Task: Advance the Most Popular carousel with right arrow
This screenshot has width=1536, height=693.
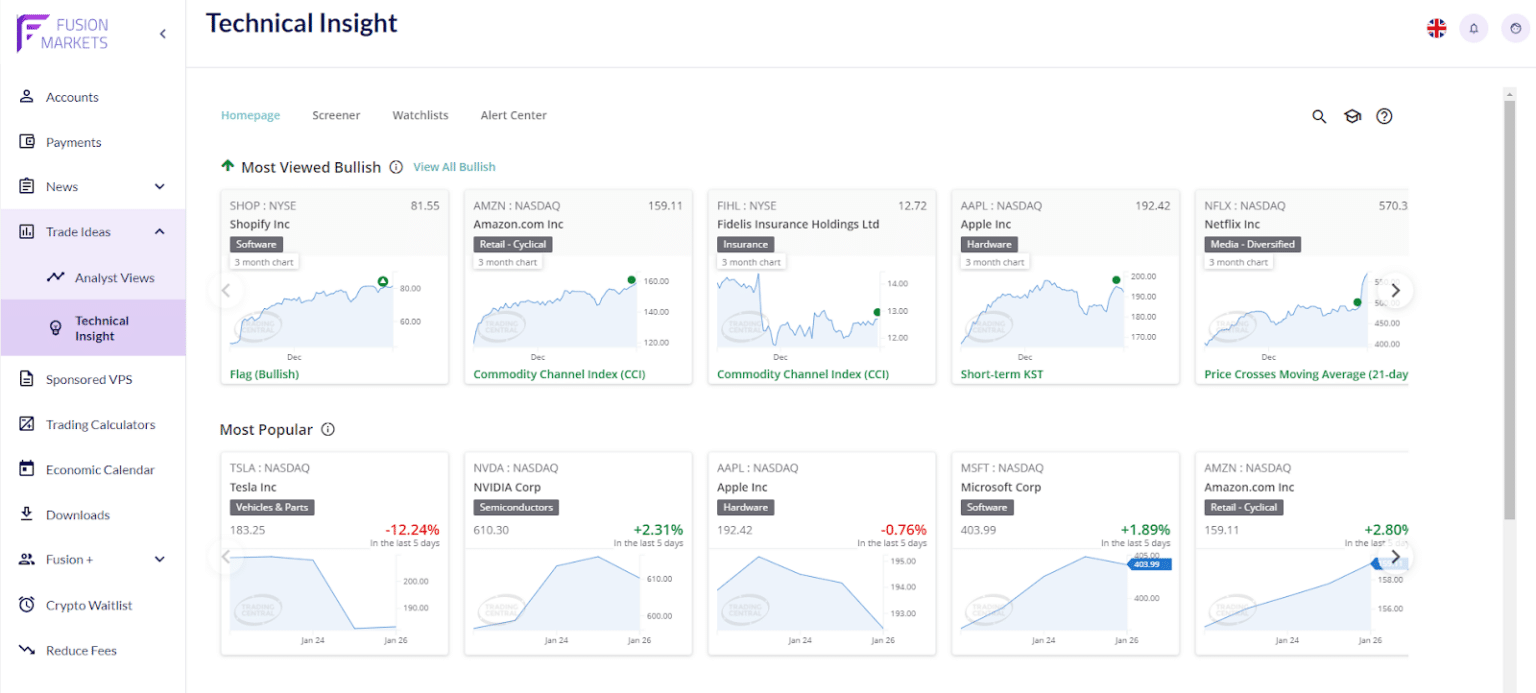Action: 1395,556
